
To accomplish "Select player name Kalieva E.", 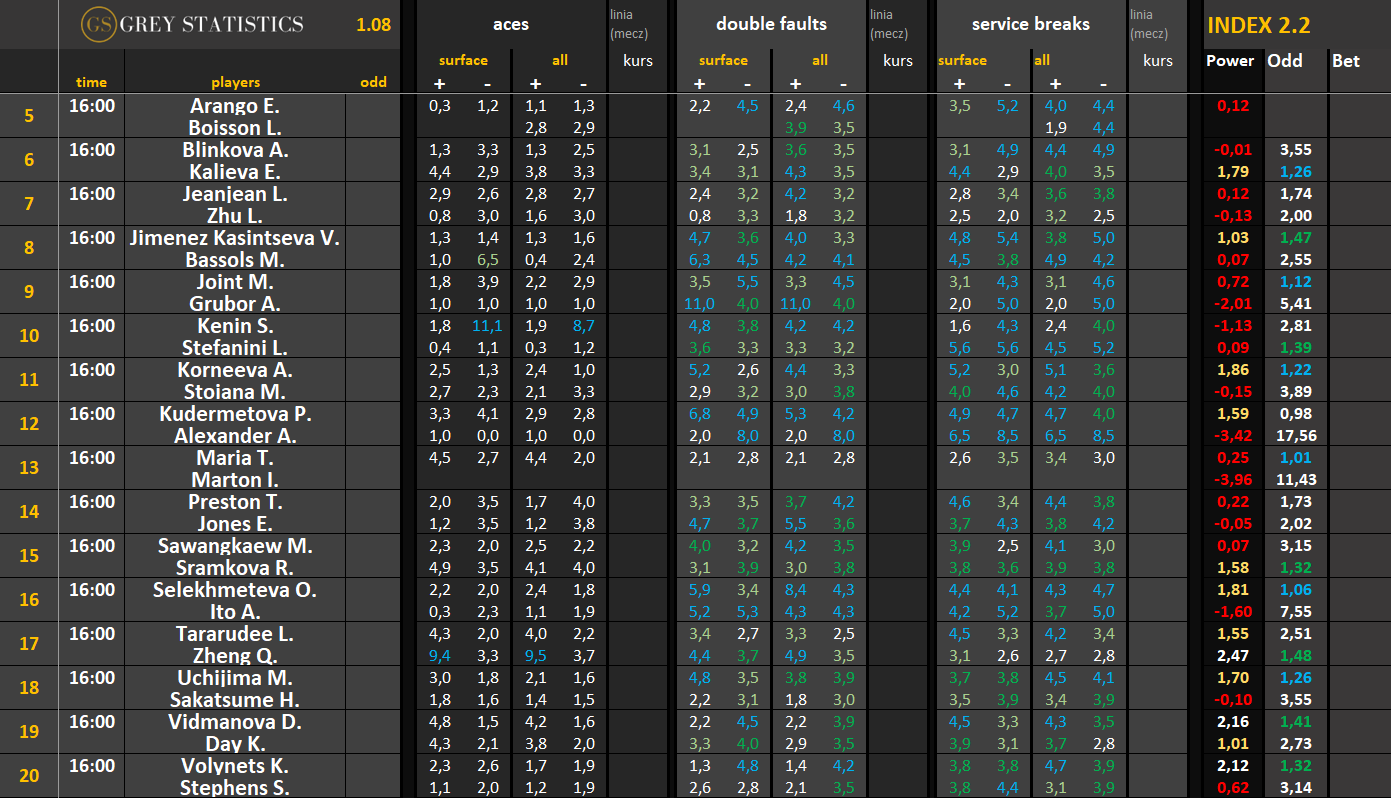I will click(235, 172).
